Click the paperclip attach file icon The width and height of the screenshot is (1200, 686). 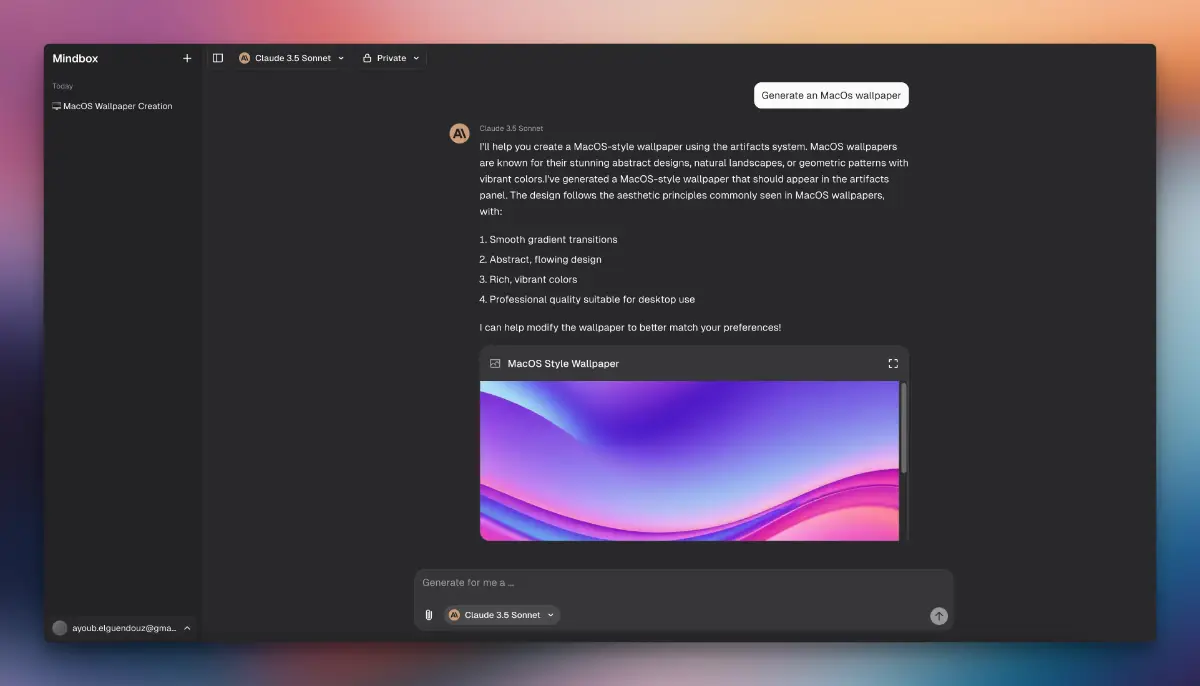click(429, 615)
